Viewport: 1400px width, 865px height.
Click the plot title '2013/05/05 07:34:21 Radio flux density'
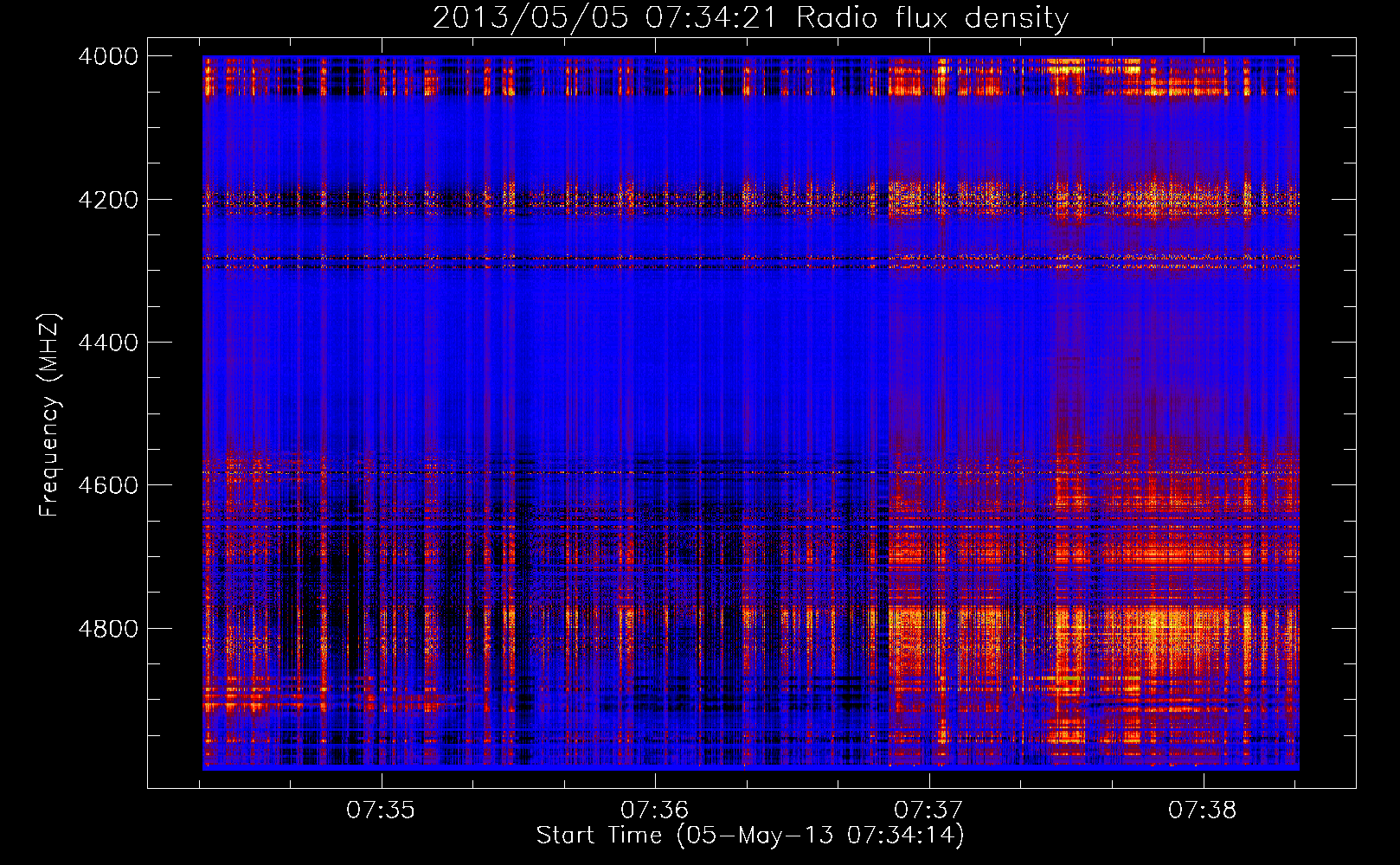(750, 17)
